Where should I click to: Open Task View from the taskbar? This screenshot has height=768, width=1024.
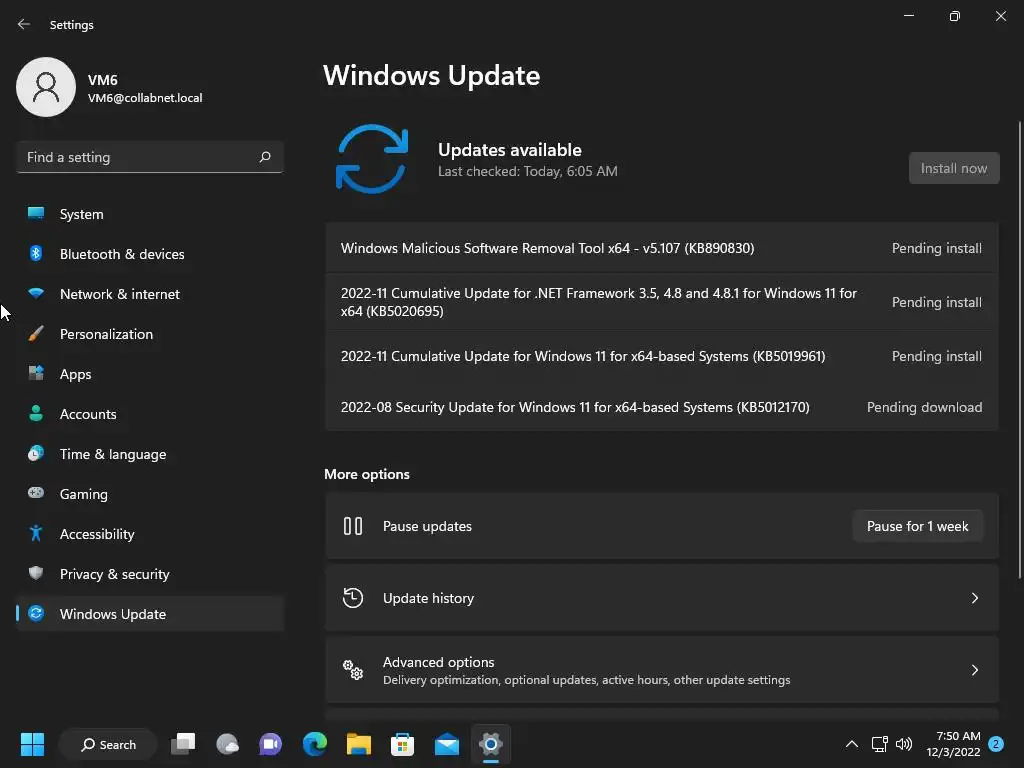click(x=183, y=744)
